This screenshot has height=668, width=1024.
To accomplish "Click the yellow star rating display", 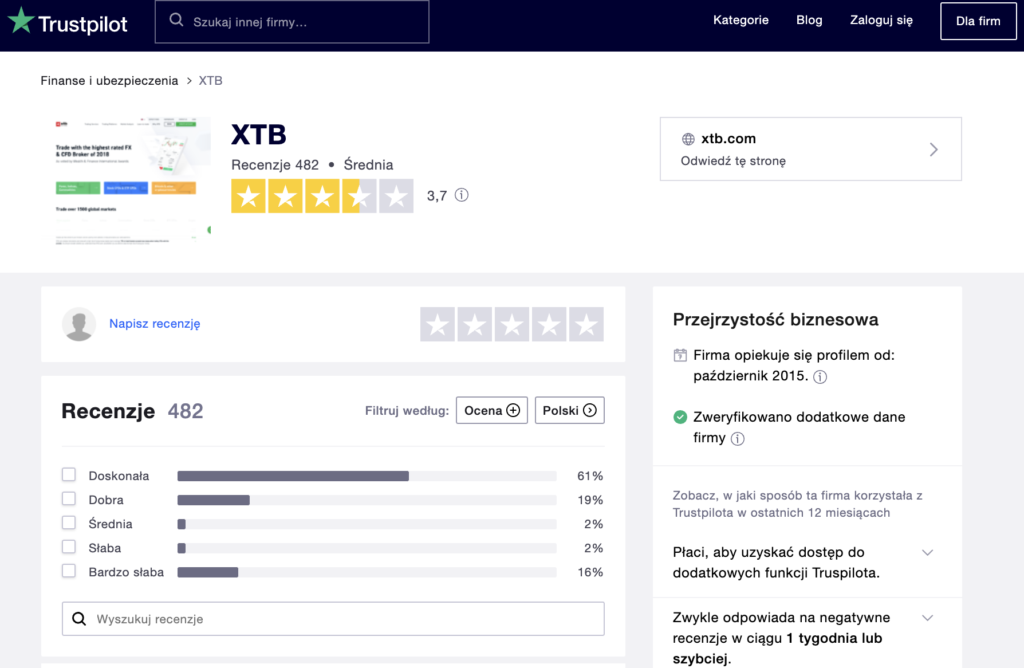I will tap(322, 196).
